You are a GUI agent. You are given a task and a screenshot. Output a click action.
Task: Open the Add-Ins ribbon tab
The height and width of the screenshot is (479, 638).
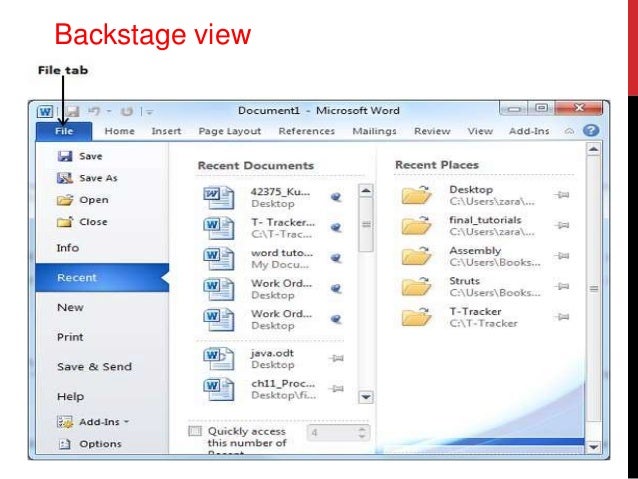point(529,131)
